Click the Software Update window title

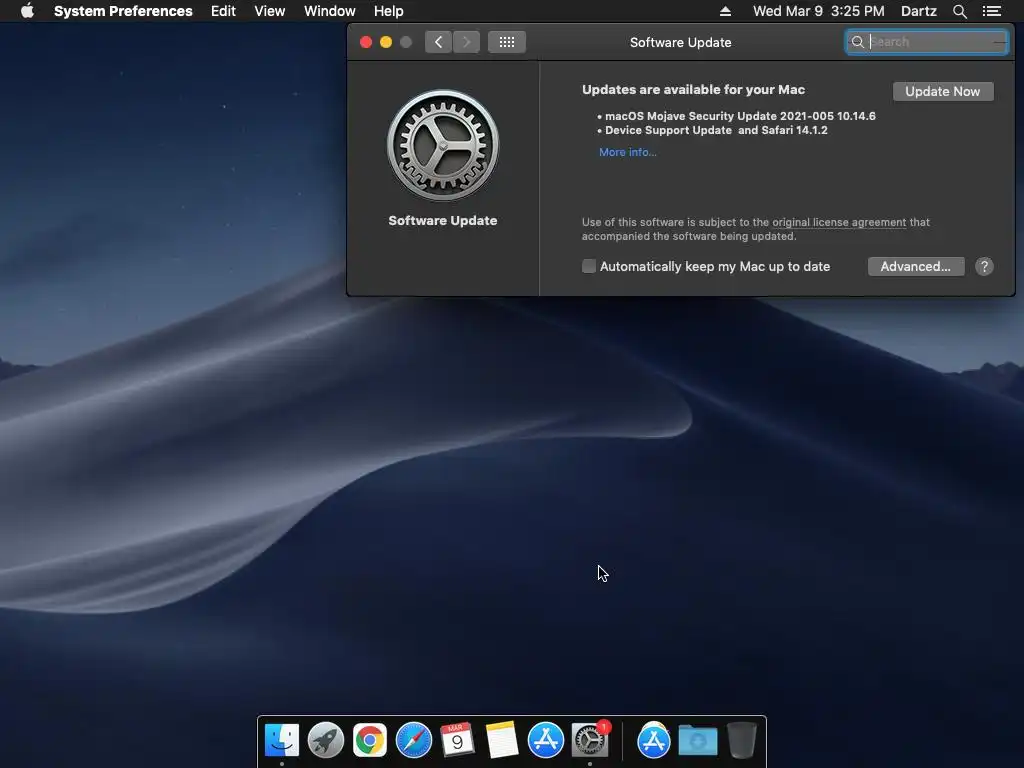(x=680, y=42)
